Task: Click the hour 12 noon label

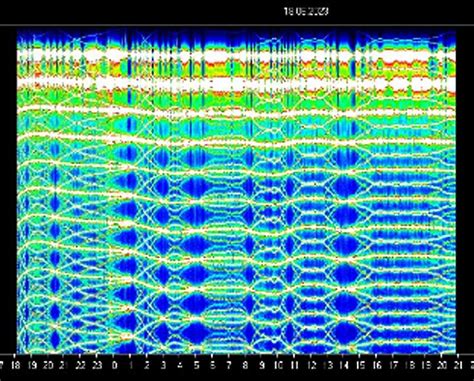Action: click(311, 366)
